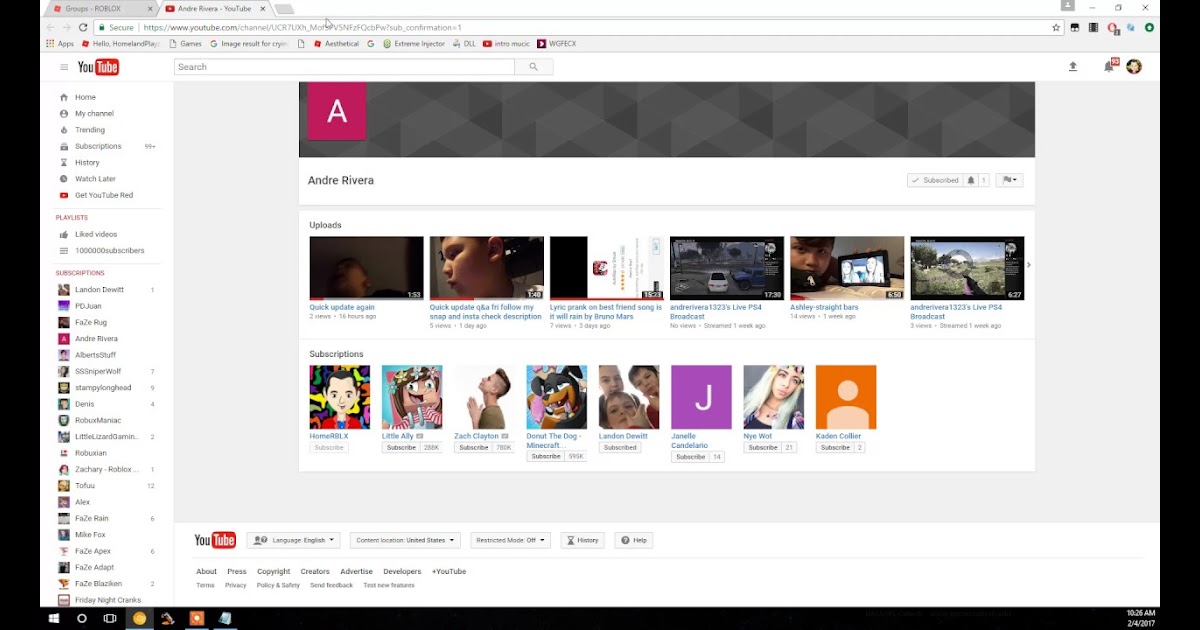Image resolution: width=1200 pixels, height=630 pixels.
Task: Open HomeRBLX channel avatar
Action: 340,397
